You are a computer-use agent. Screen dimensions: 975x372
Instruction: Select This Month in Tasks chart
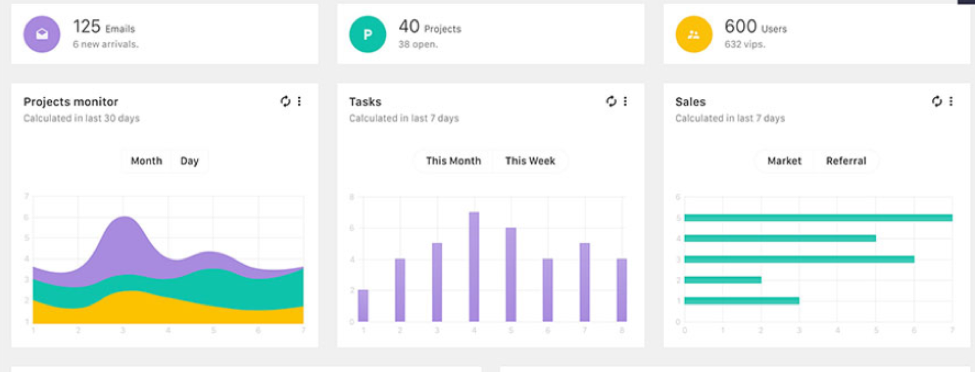pos(453,161)
